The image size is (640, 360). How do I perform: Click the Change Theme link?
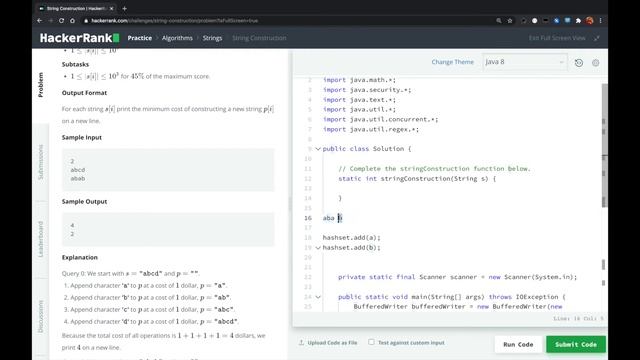(x=453, y=62)
